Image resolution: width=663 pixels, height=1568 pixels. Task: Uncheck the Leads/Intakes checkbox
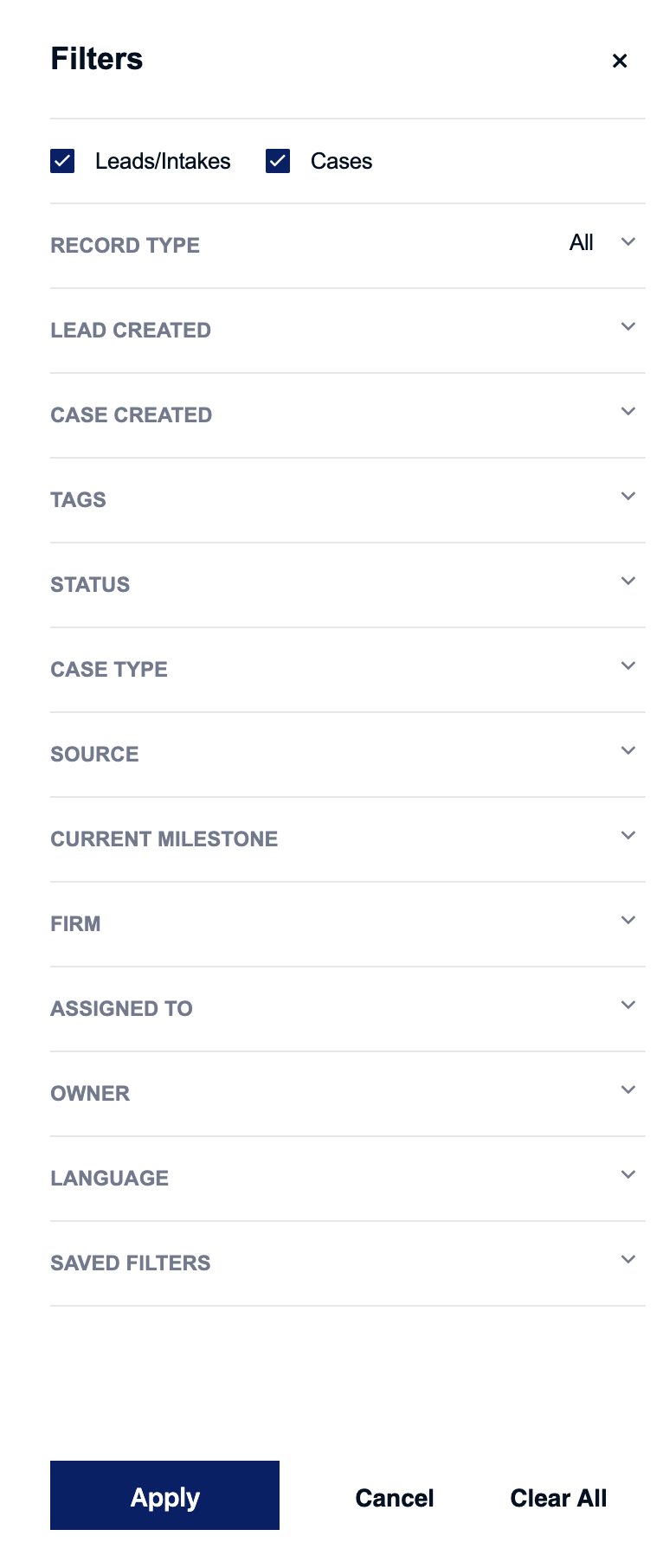coord(62,161)
